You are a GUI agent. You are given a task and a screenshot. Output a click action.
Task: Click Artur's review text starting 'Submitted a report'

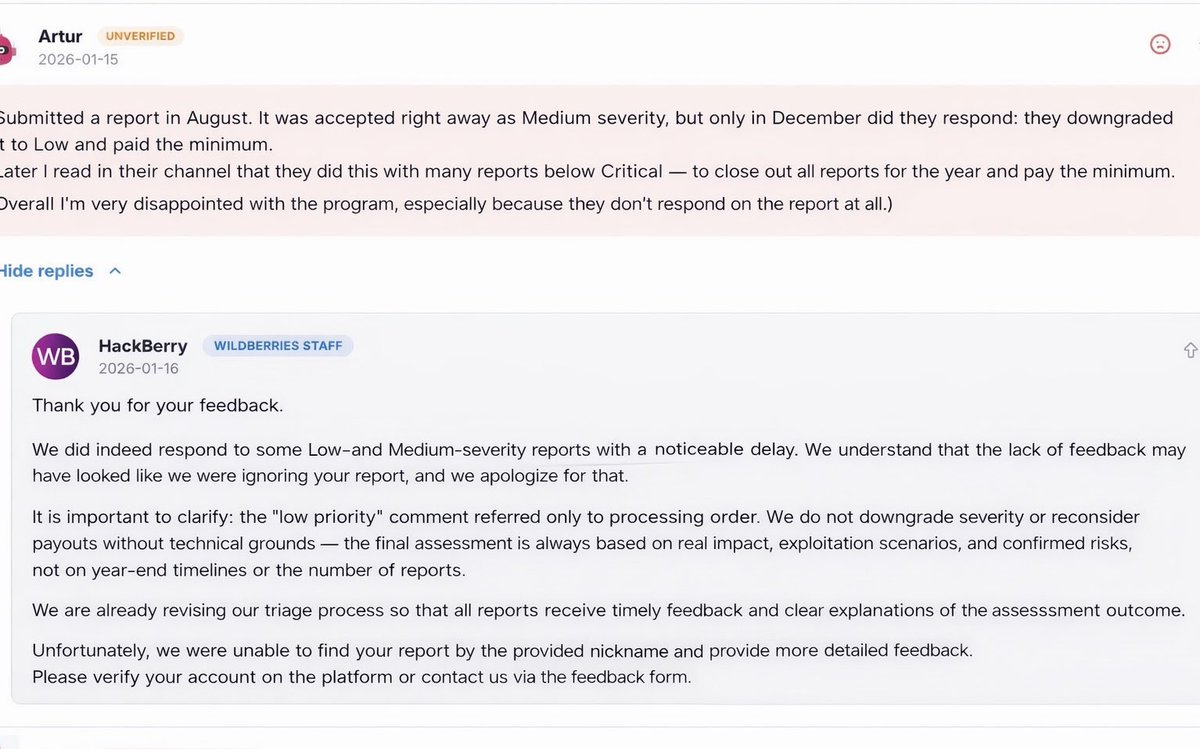(586, 131)
